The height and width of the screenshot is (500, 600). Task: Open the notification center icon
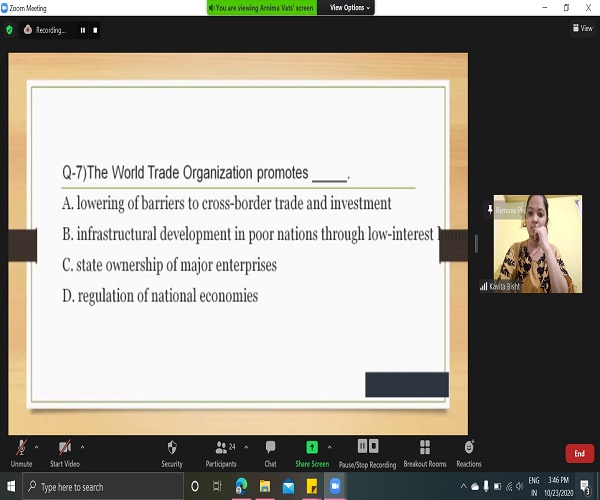pyautogui.click(x=585, y=487)
